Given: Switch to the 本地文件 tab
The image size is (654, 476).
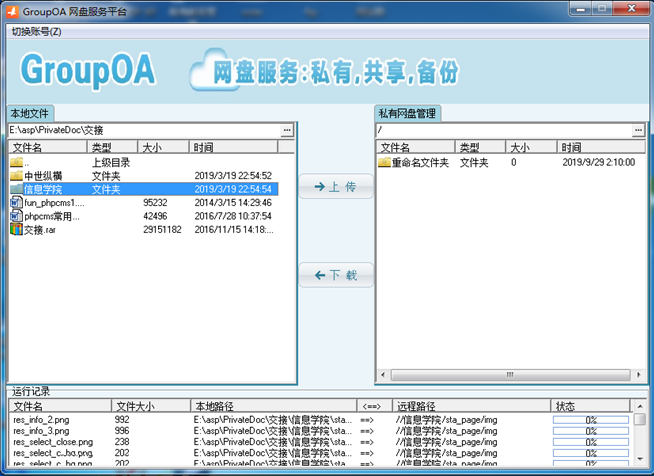Looking at the screenshot, I should (x=29, y=113).
